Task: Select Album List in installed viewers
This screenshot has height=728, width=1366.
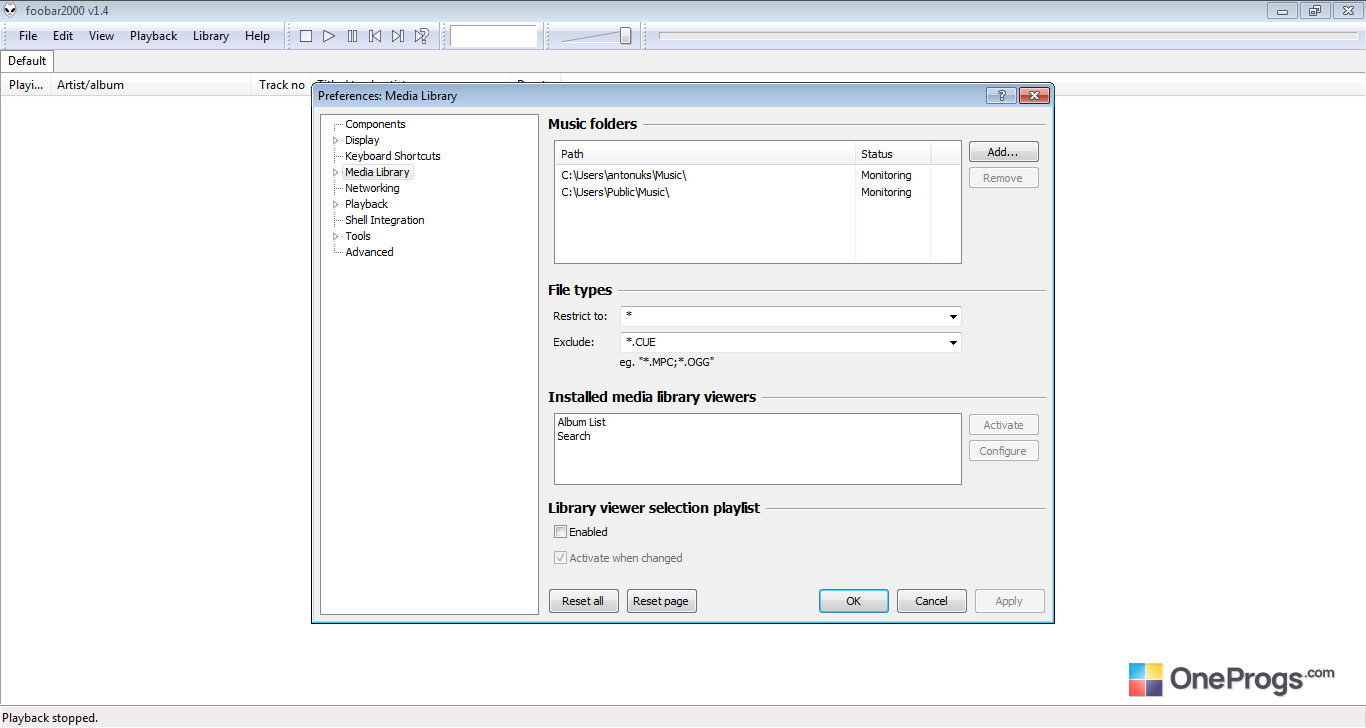Action: coord(582,422)
